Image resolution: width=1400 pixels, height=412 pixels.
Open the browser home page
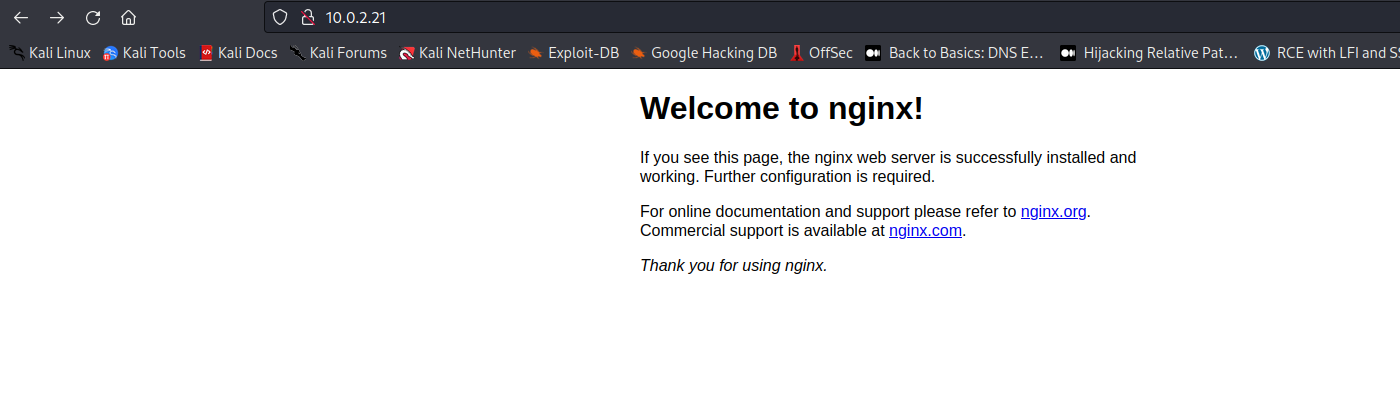pyautogui.click(x=128, y=17)
